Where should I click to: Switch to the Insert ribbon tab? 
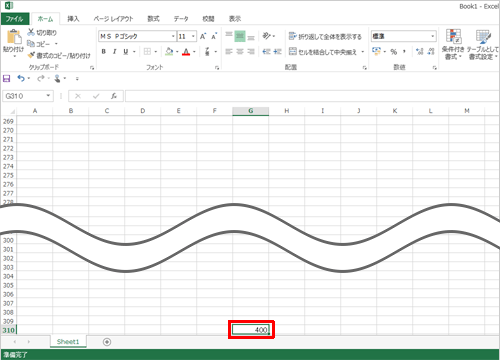[x=73, y=19]
